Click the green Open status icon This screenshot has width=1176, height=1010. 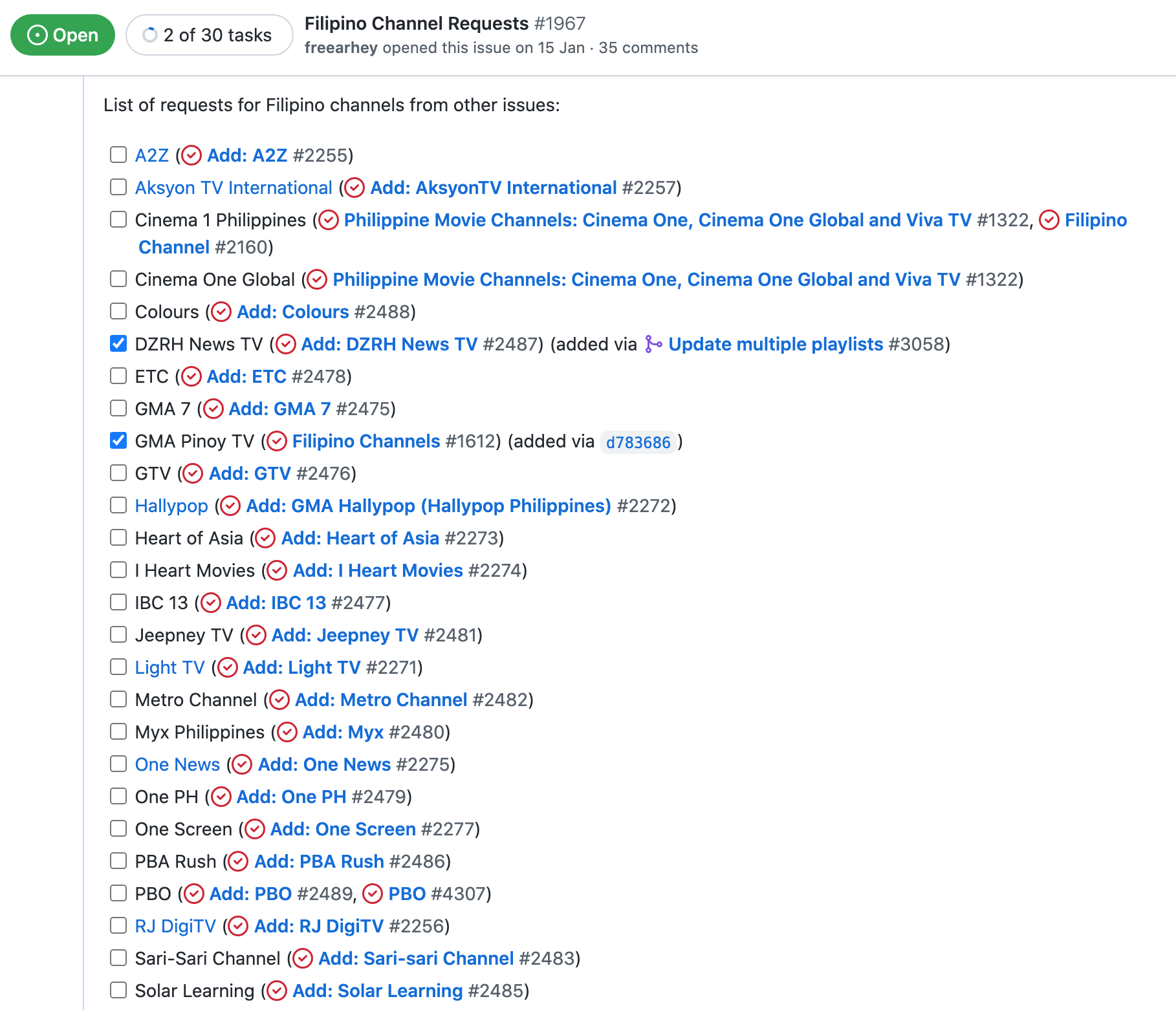39,35
